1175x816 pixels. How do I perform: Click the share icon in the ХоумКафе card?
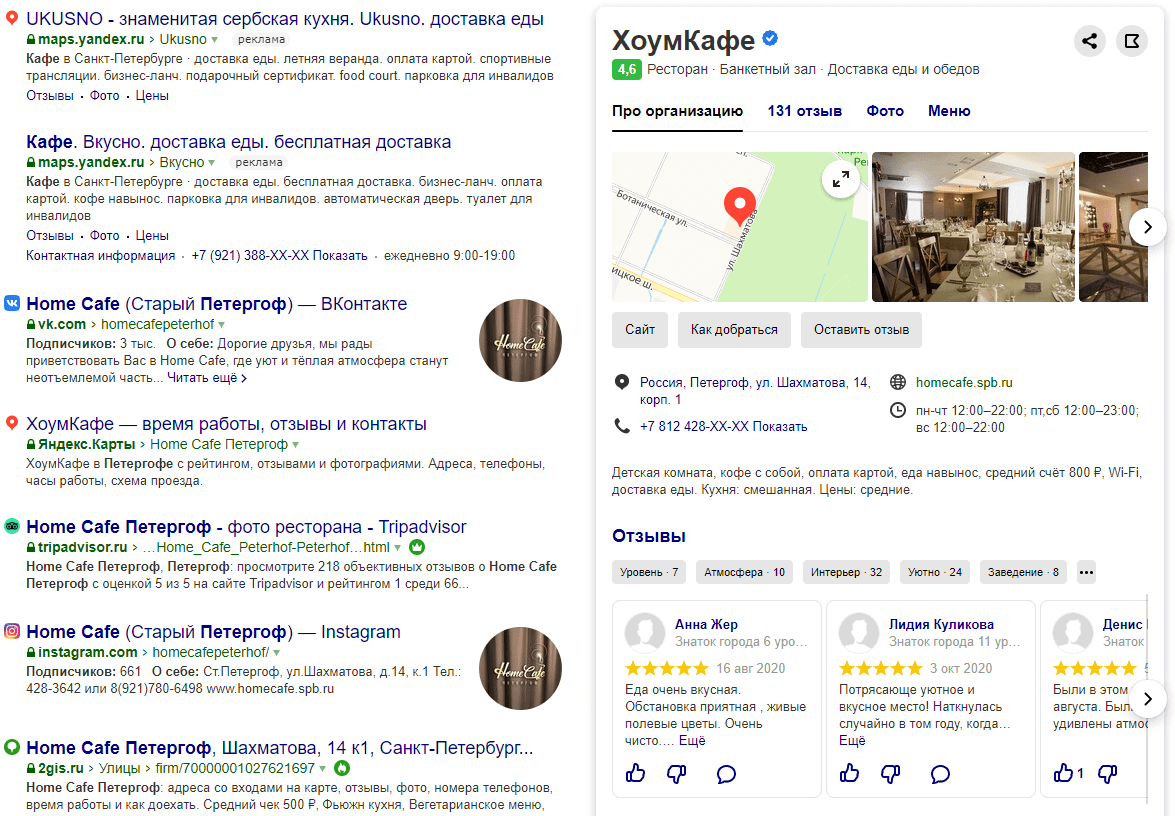click(x=1090, y=41)
